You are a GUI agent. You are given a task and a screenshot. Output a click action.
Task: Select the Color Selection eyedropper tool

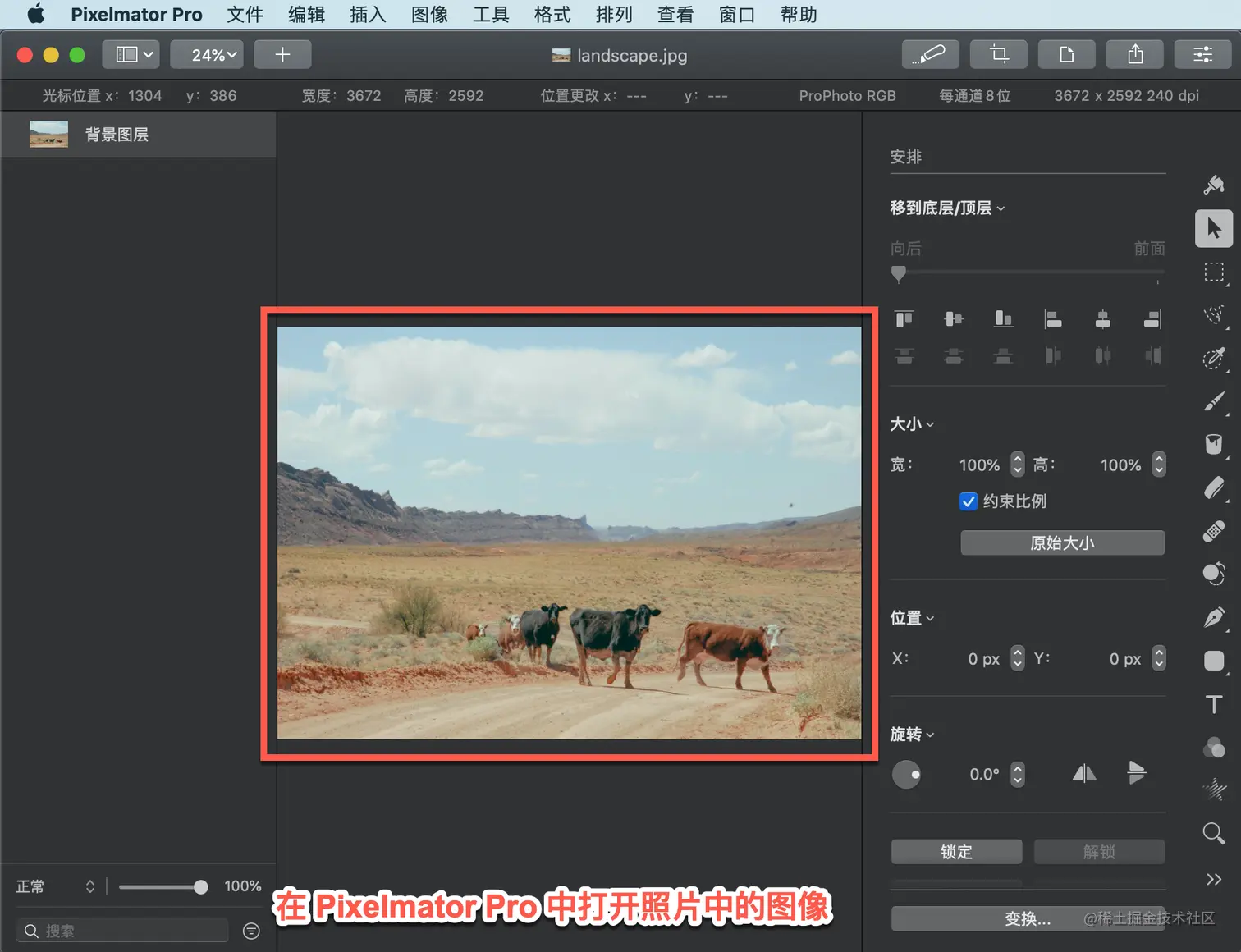coord(1214,359)
